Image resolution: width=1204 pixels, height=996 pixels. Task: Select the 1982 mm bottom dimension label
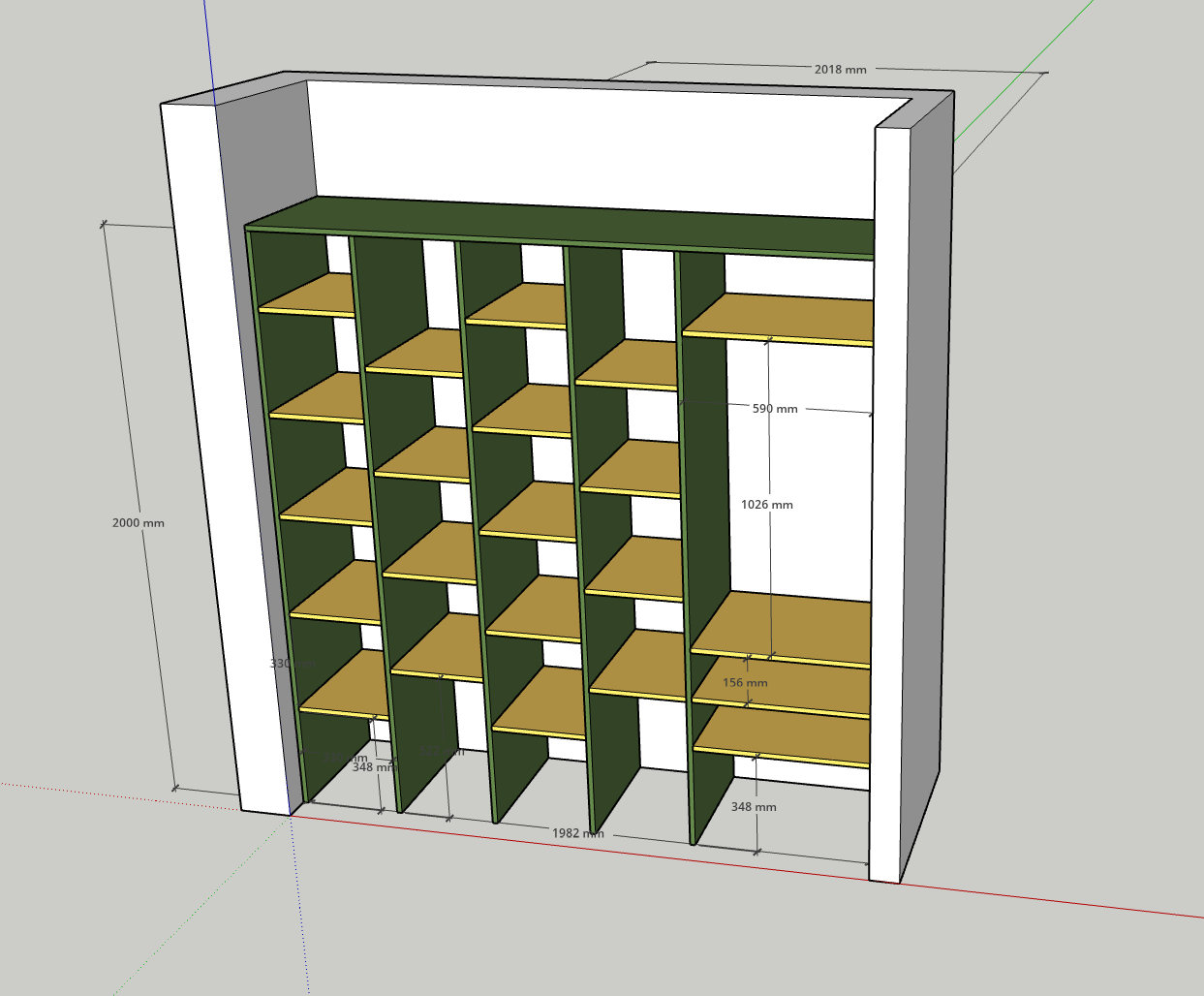(x=577, y=833)
